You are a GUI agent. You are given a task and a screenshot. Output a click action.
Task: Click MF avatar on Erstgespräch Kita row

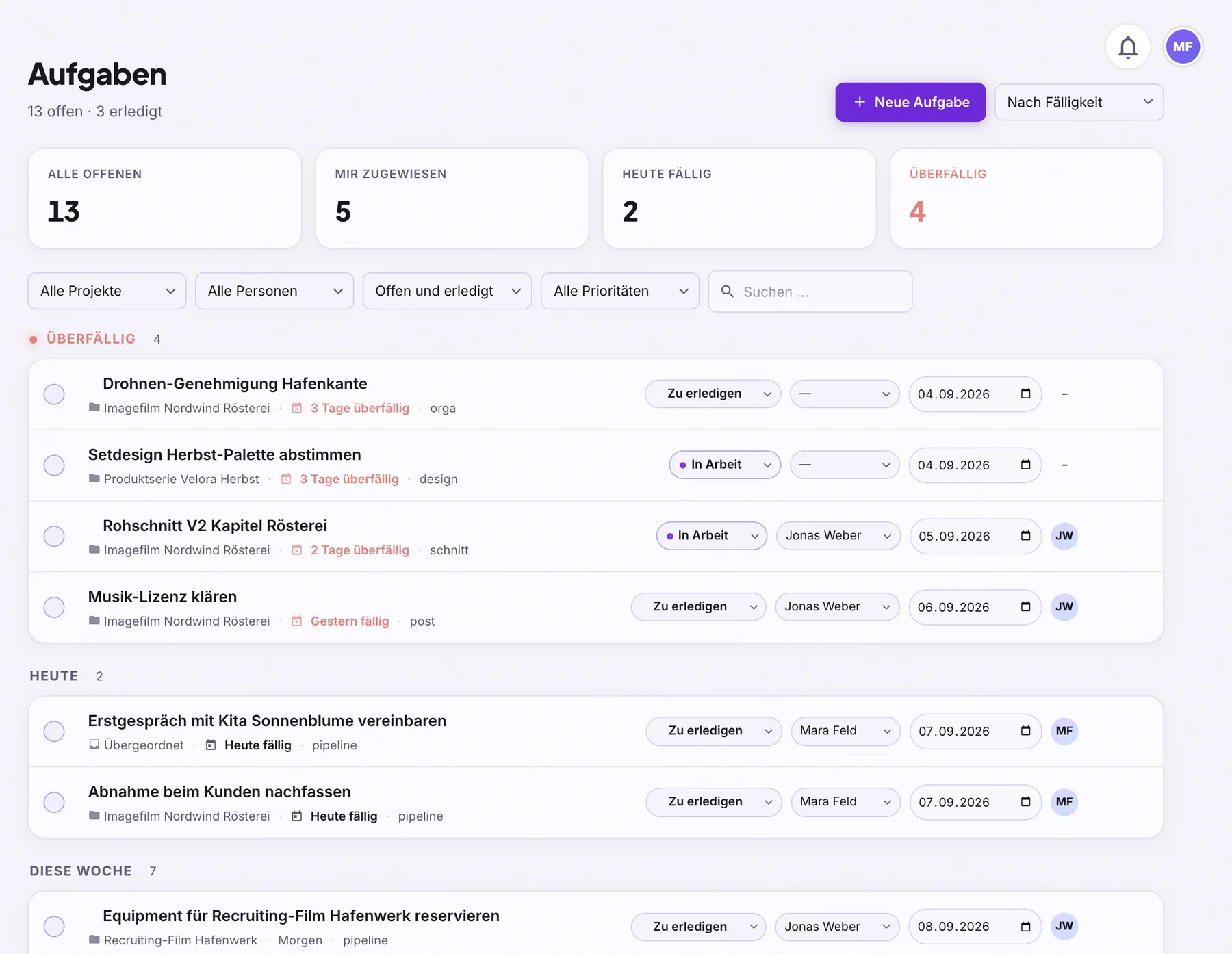[x=1064, y=731]
